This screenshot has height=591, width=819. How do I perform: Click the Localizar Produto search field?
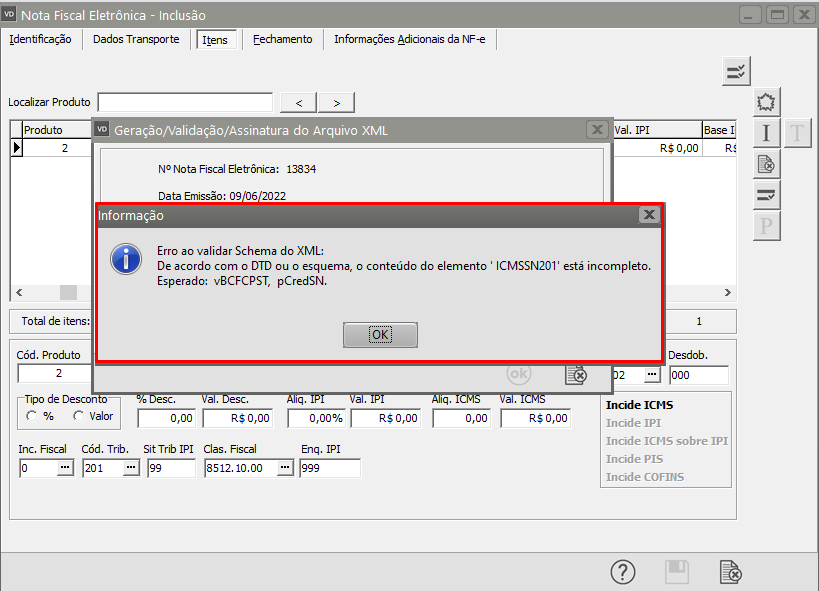click(185, 102)
